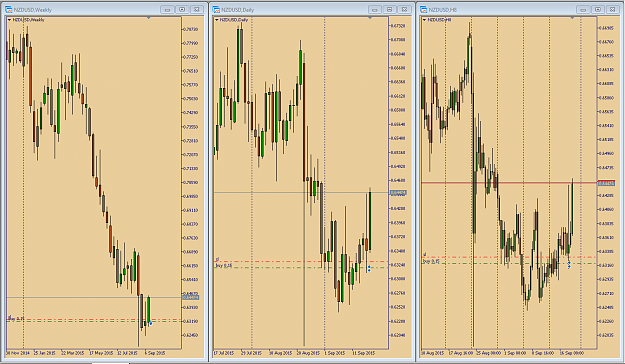Maximize the NZDUSD,Weekly chart window

[x=182, y=10]
